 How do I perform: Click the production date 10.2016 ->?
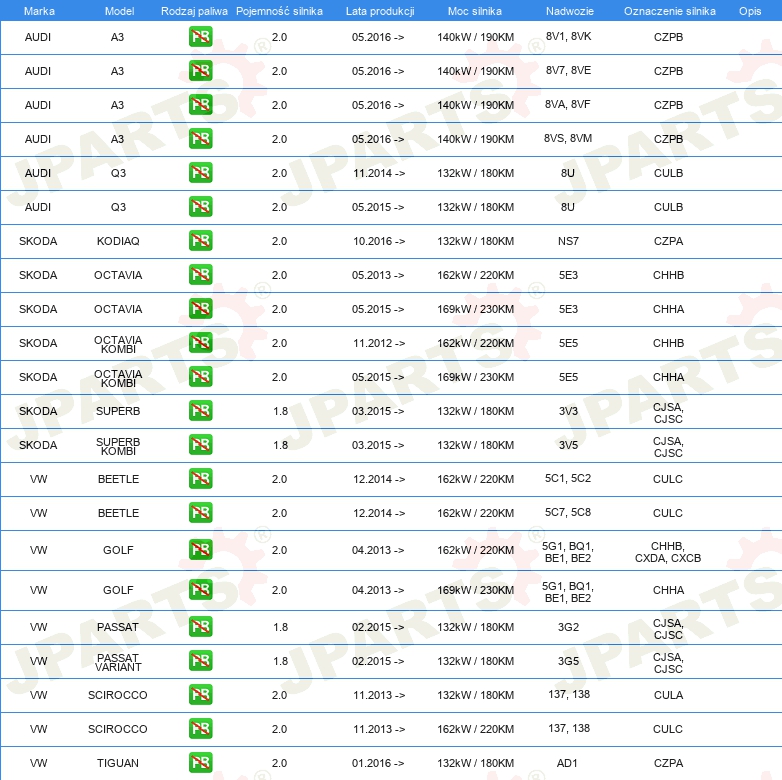point(379,241)
